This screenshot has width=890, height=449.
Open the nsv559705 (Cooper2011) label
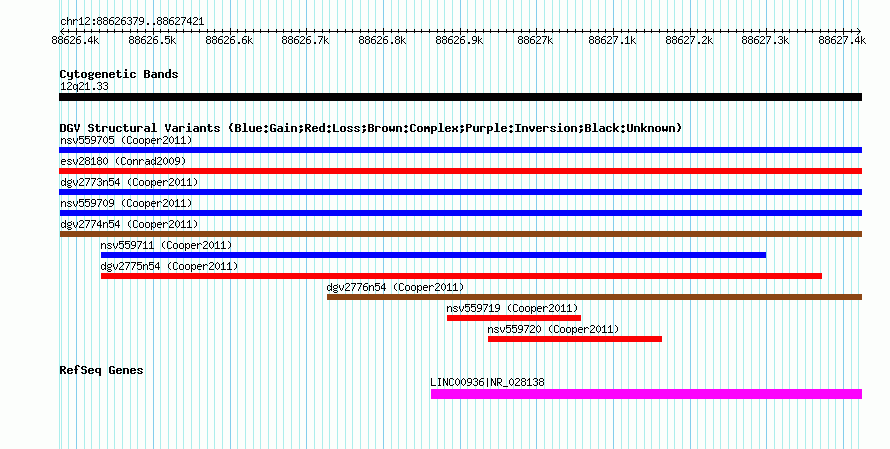click(126, 140)
